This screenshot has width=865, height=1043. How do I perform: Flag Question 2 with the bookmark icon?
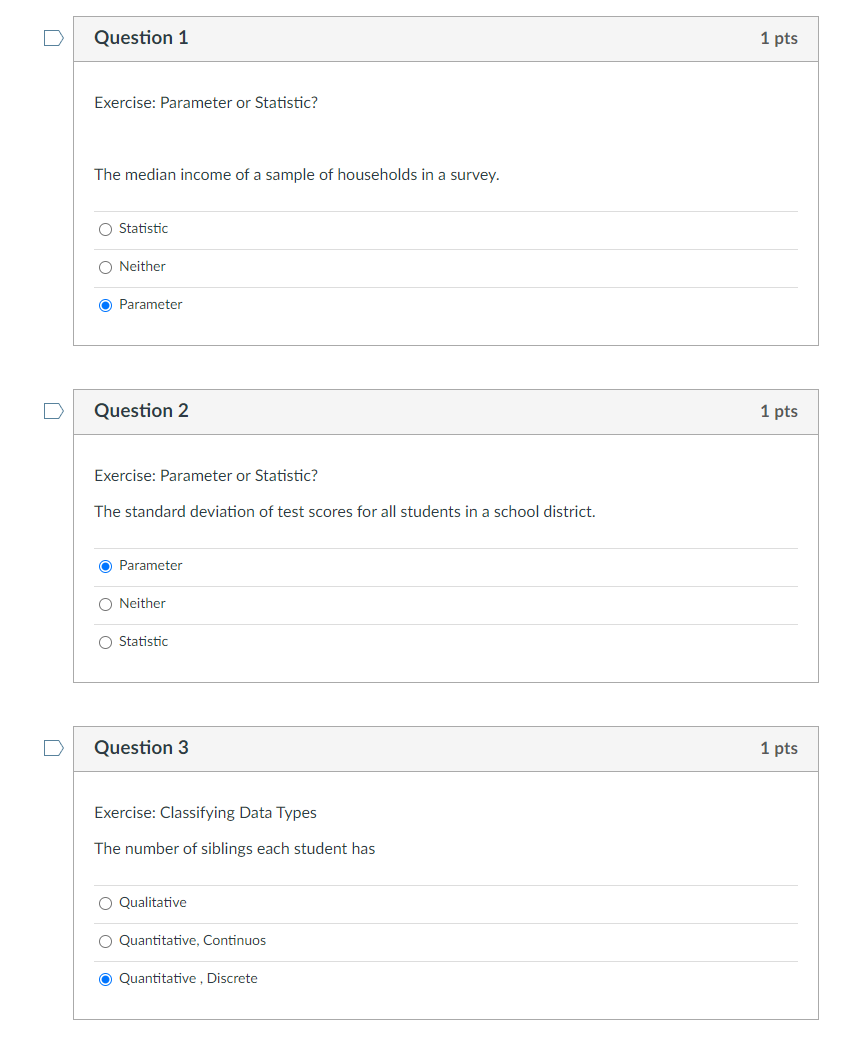pyautogui.click(x=53, y=411)
